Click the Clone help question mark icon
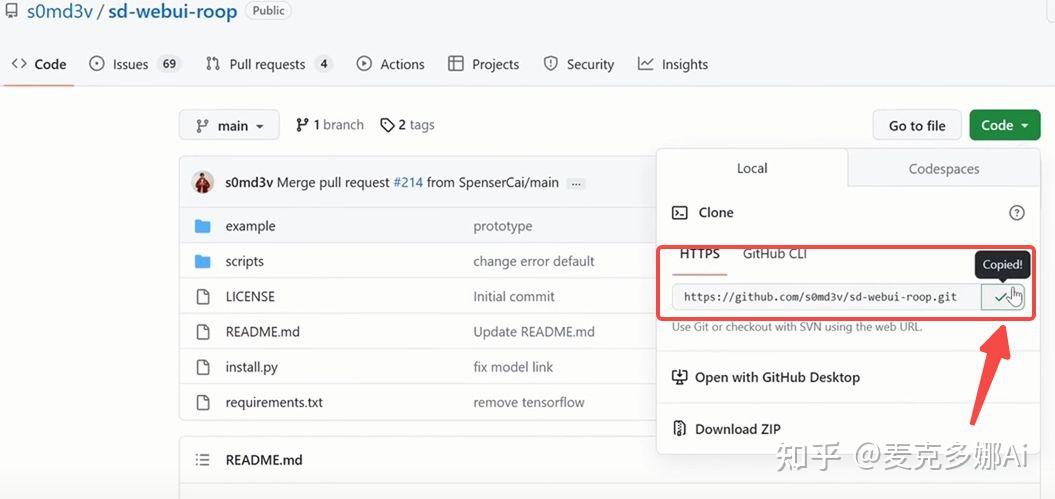Viewport: 1055px width, 499px height. point(1017,212)
